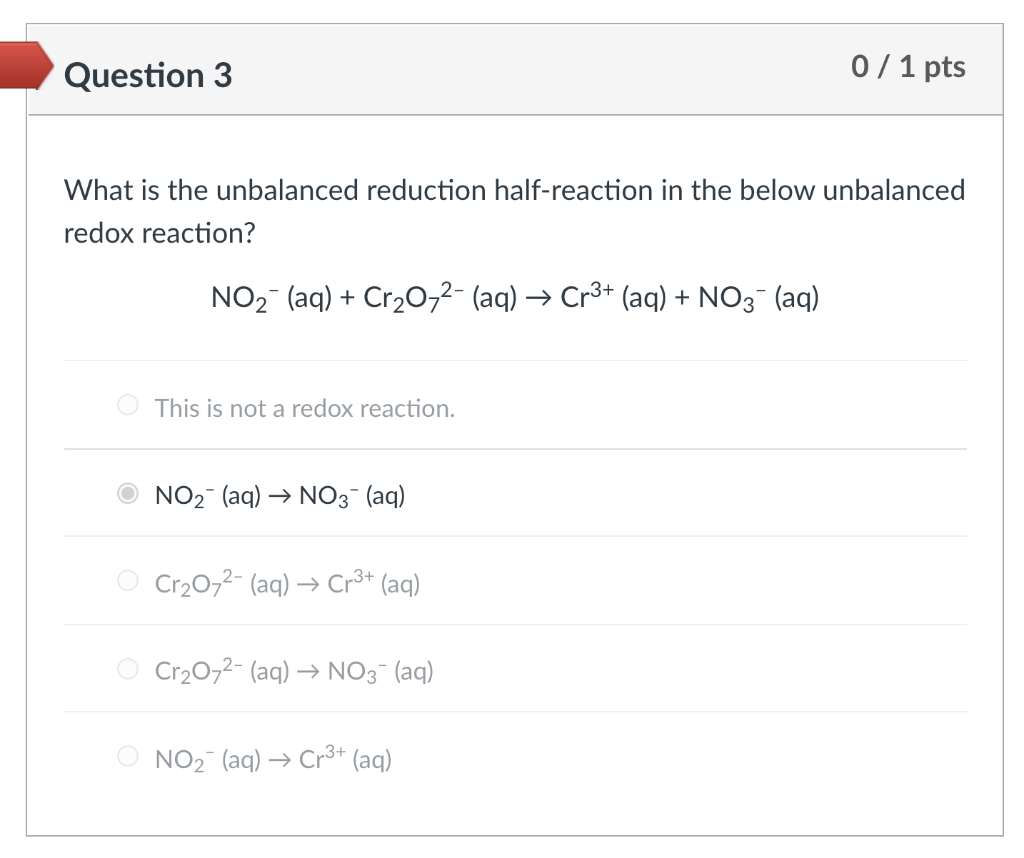Click the Cr2O72- (aq) → Cr3+ (aq) label
1024x858 pixels.
[287, 582]
